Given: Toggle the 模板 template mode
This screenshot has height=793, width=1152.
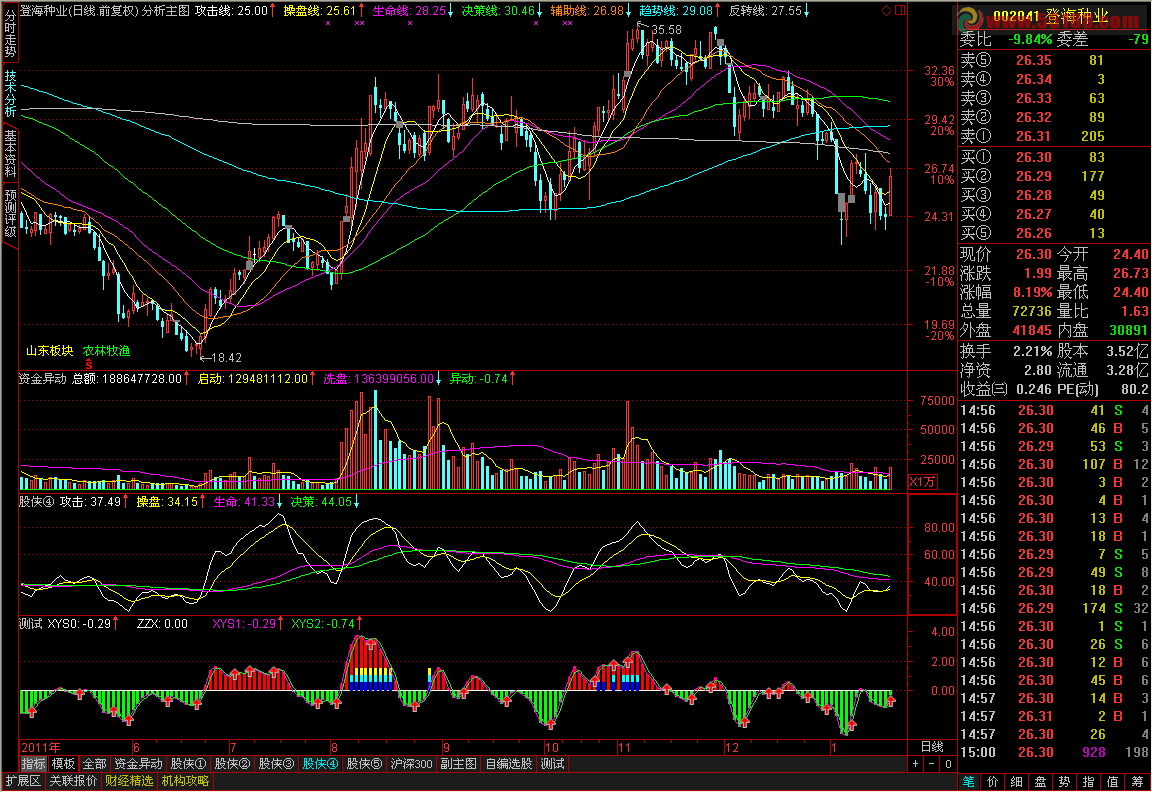Looking at the screenshot, I should click(63, 764).
